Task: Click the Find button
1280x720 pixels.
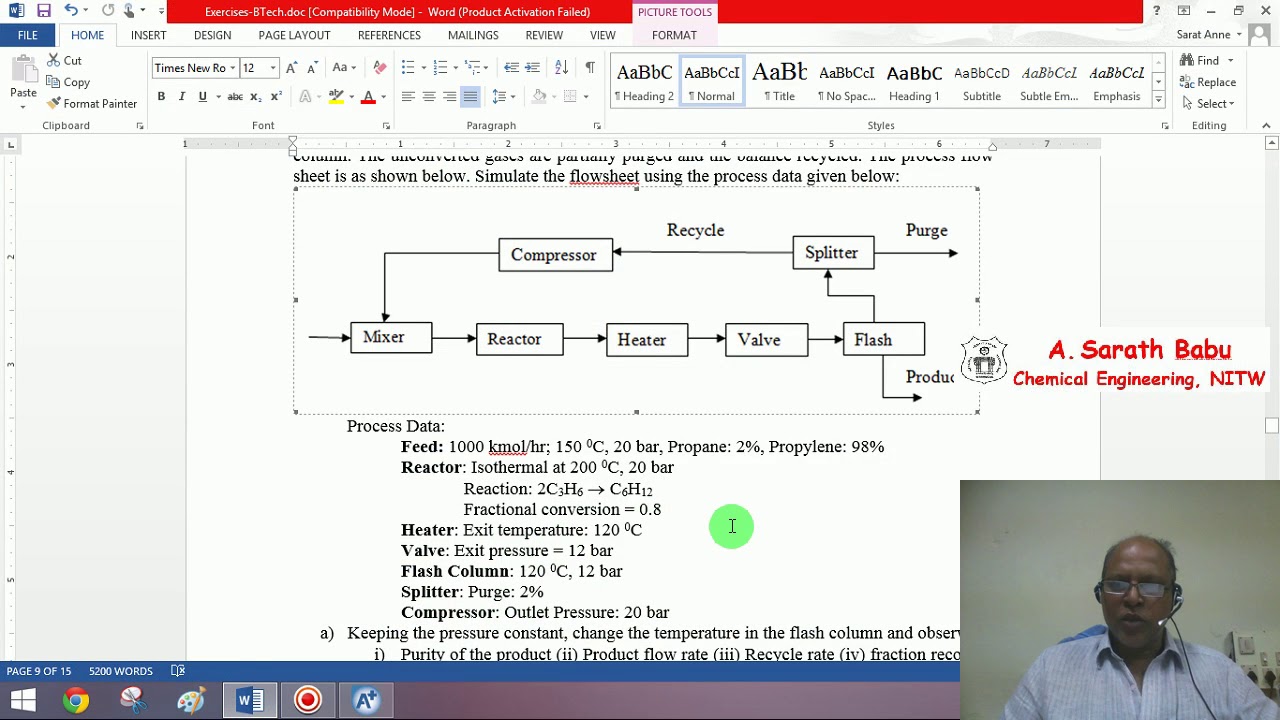Action: [1200, 60]
